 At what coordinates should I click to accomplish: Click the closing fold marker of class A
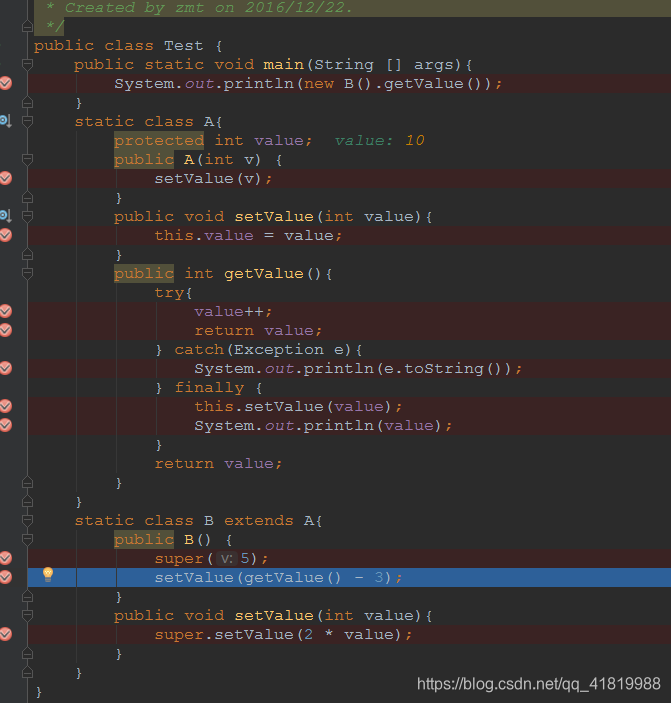coord(27,502)
